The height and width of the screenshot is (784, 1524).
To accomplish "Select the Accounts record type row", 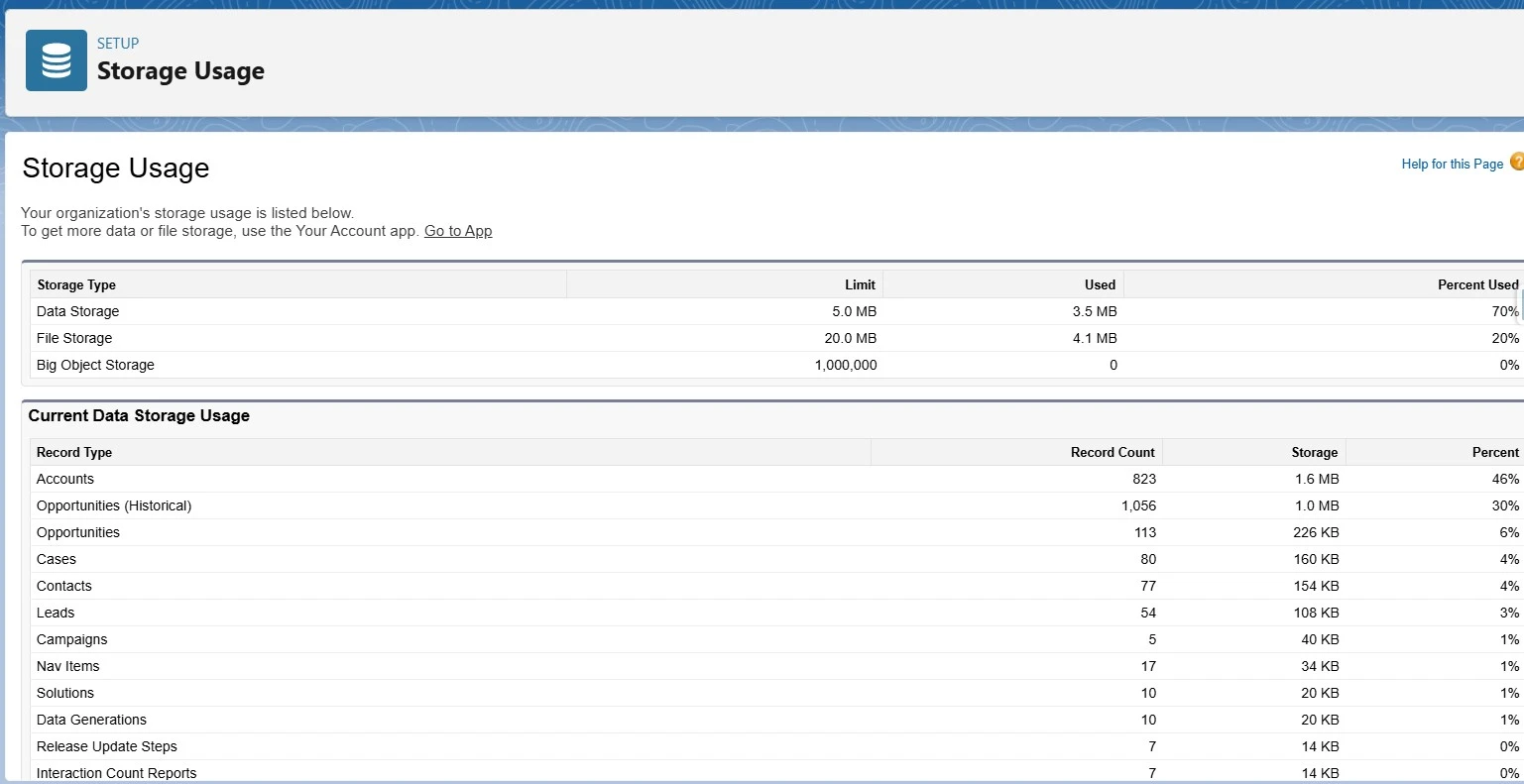I will 64,479.
